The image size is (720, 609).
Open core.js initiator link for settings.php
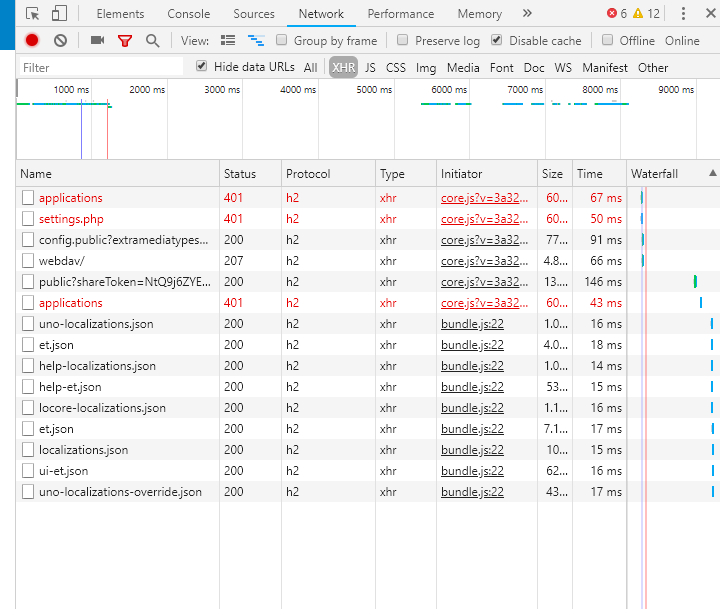484,219
